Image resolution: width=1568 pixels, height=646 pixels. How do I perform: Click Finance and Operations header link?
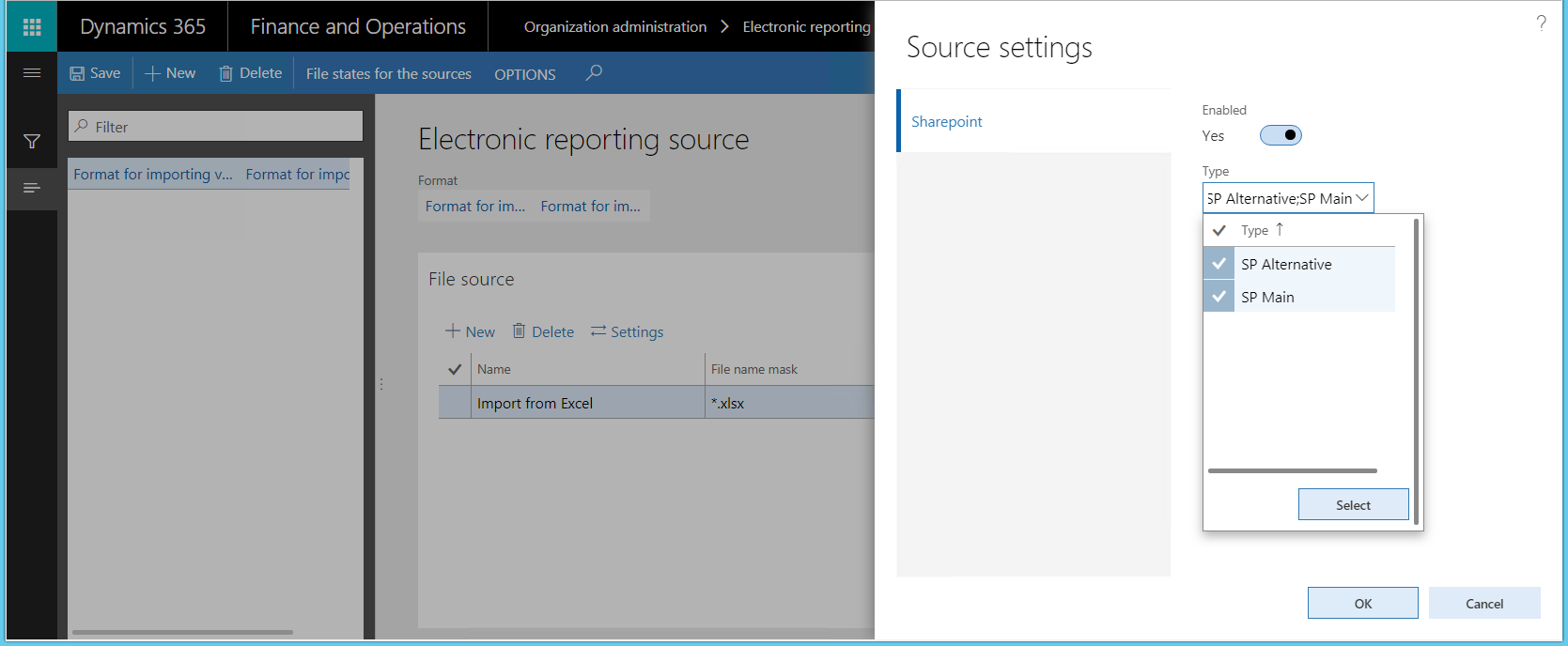click(x=358, y=26)
